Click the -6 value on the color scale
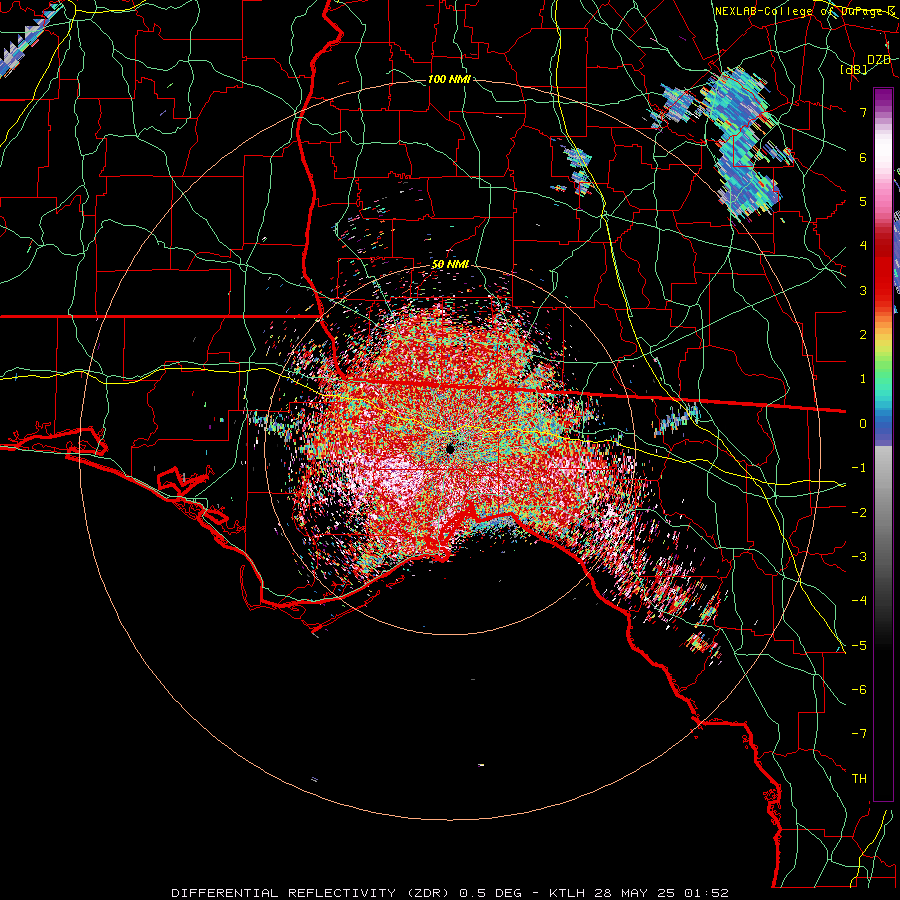Viewport: 900px width, 900px height. [859, 690]
